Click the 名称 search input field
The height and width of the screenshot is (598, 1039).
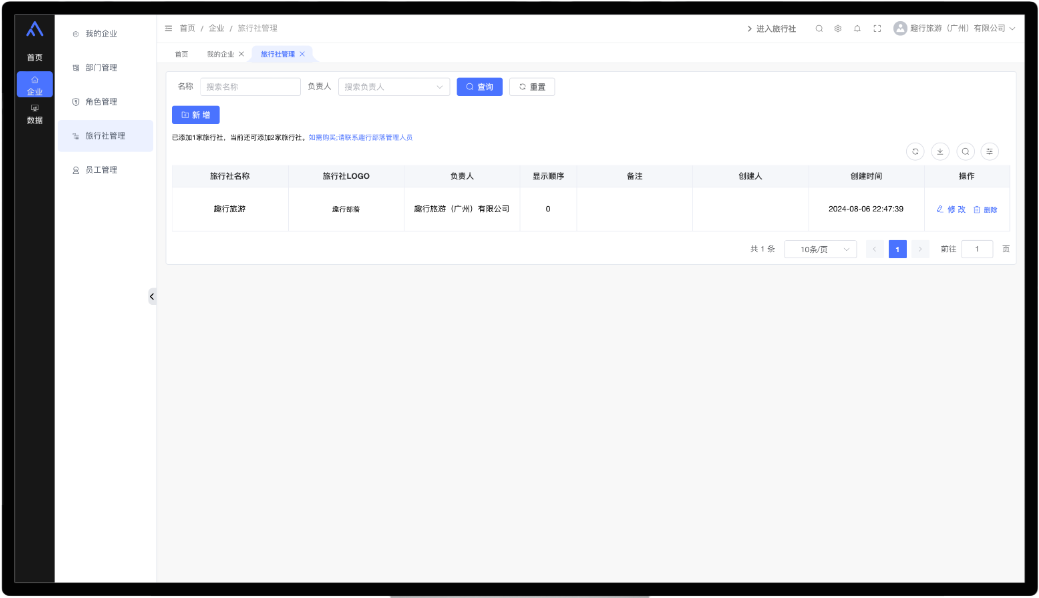click(x=250, y=87)
